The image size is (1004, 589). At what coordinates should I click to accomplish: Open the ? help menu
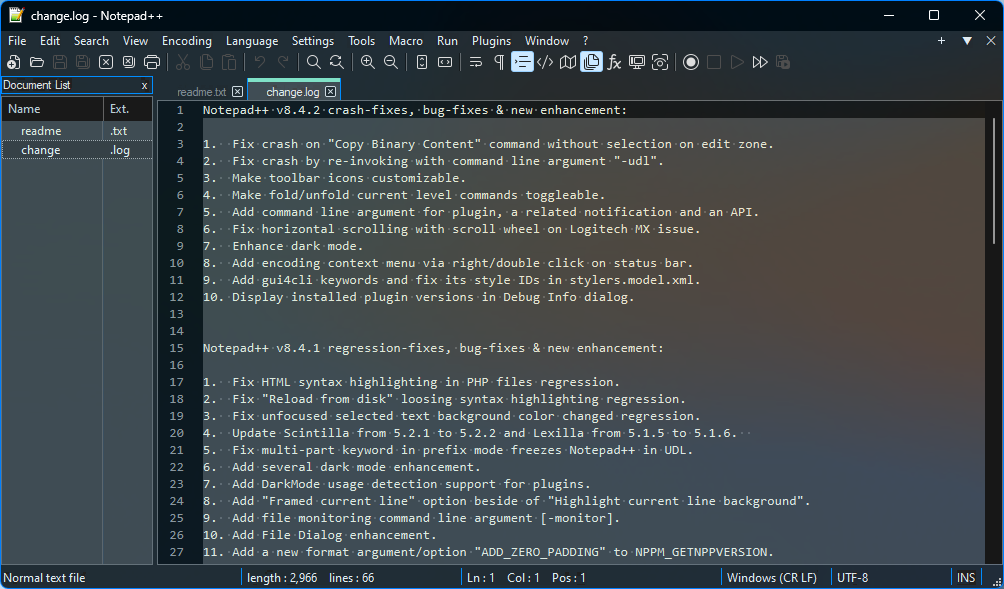585,41
